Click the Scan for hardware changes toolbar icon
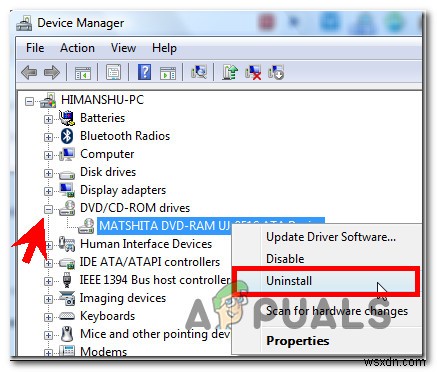This screenshot has height=372, width=437. click(199, 72)
